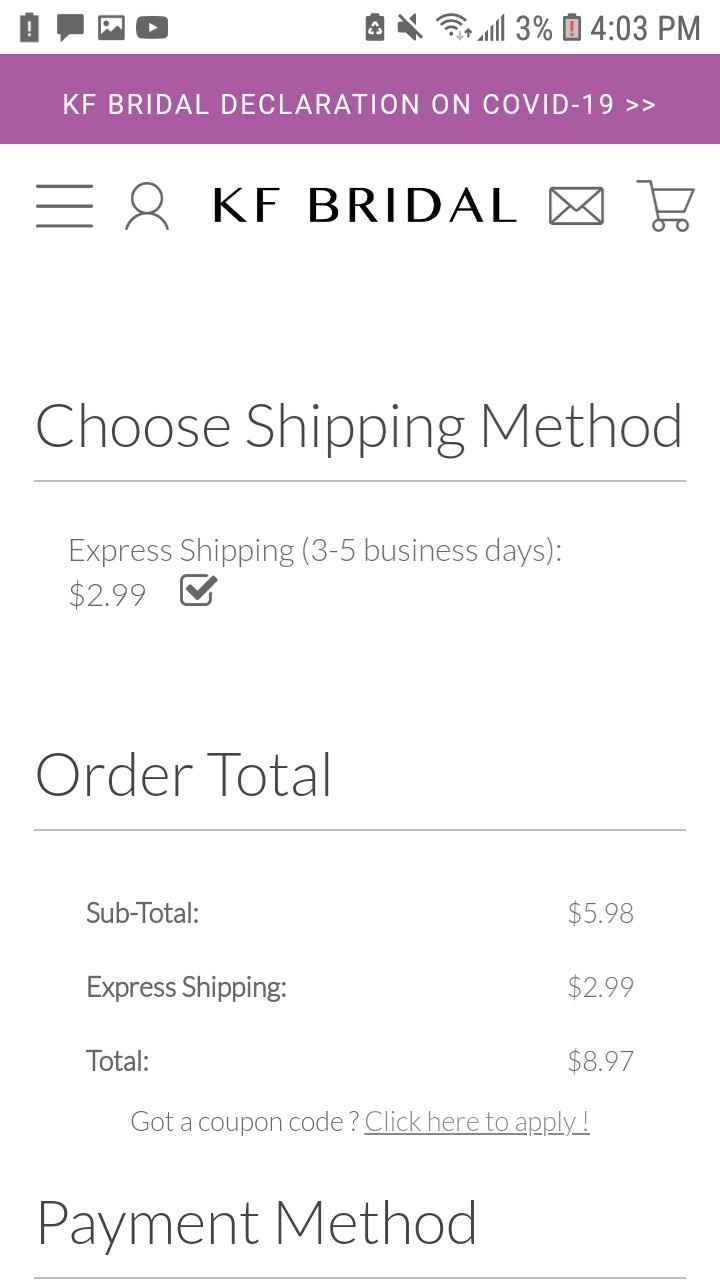
Task: Open the user account profile icon
Action: click(147, 207)
